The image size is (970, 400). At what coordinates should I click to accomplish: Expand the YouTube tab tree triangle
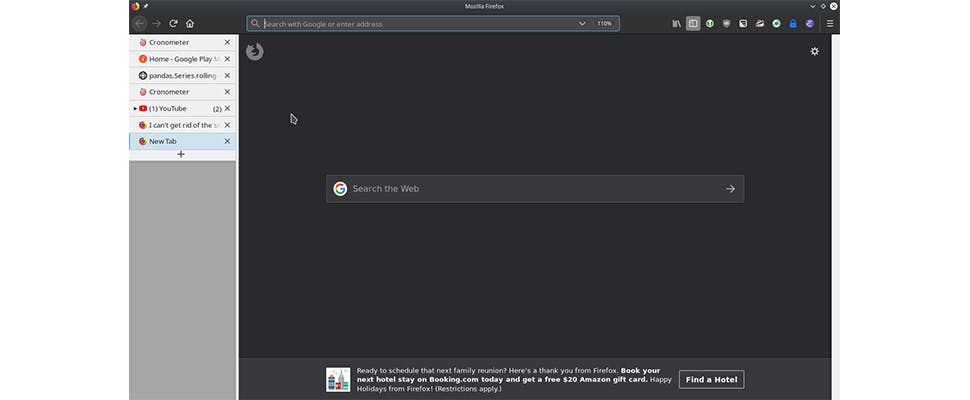(x=135, y=108)
